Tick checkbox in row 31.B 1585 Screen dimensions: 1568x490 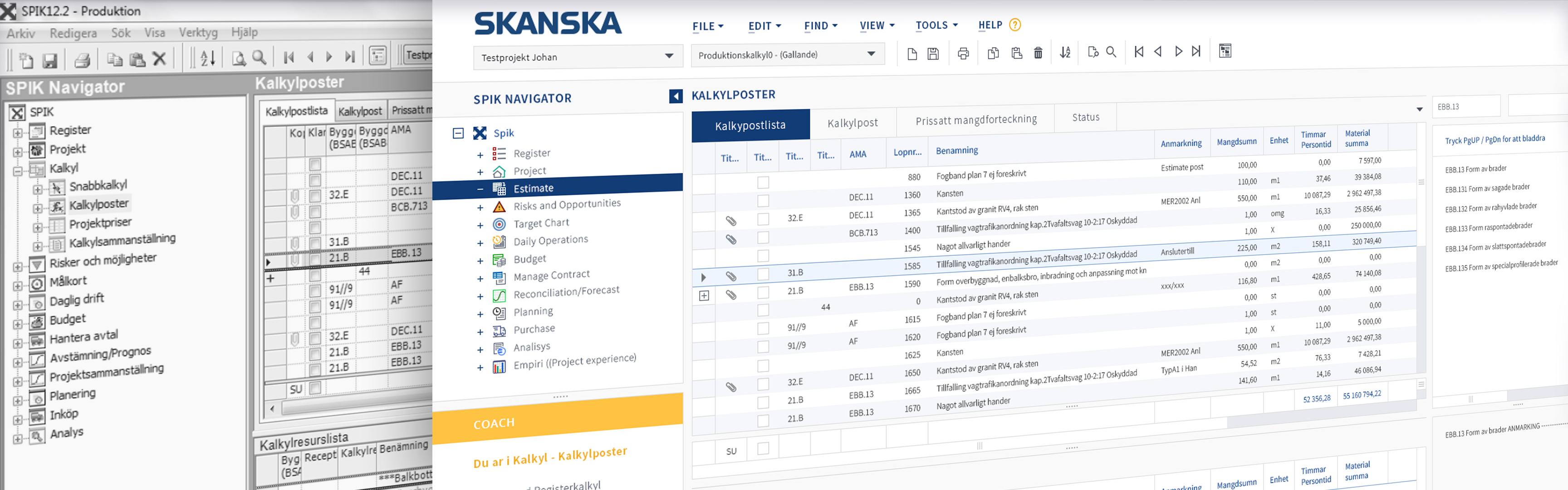[x=763, y=274]
